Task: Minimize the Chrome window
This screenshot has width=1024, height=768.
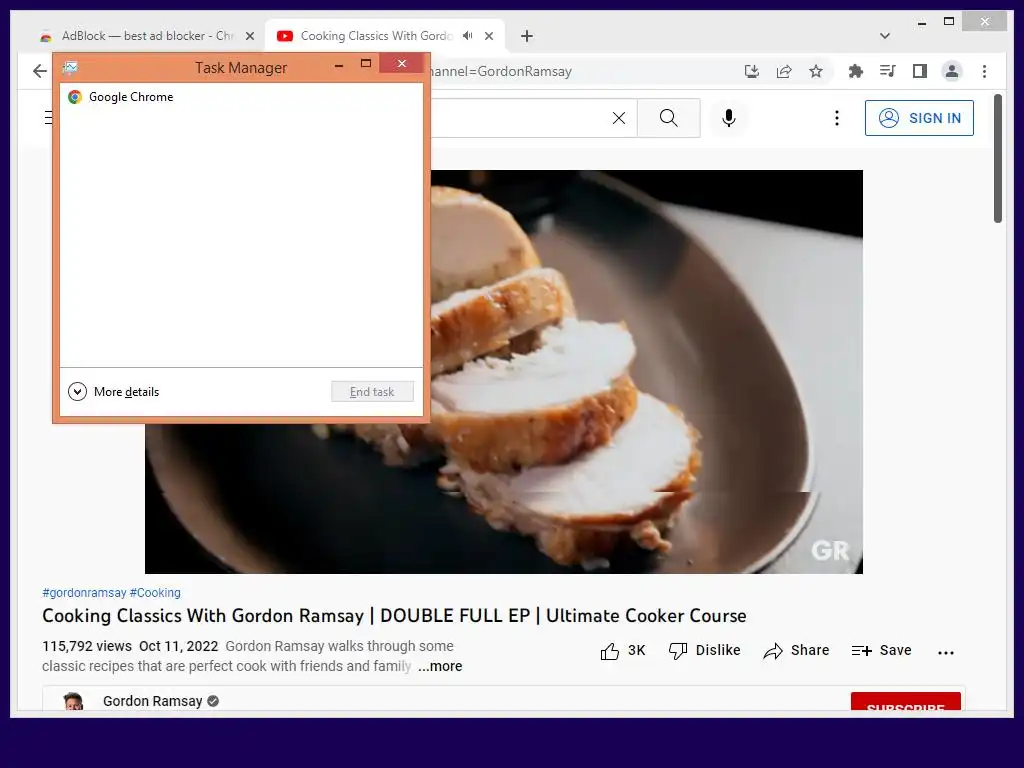Action: click(922, 23)
